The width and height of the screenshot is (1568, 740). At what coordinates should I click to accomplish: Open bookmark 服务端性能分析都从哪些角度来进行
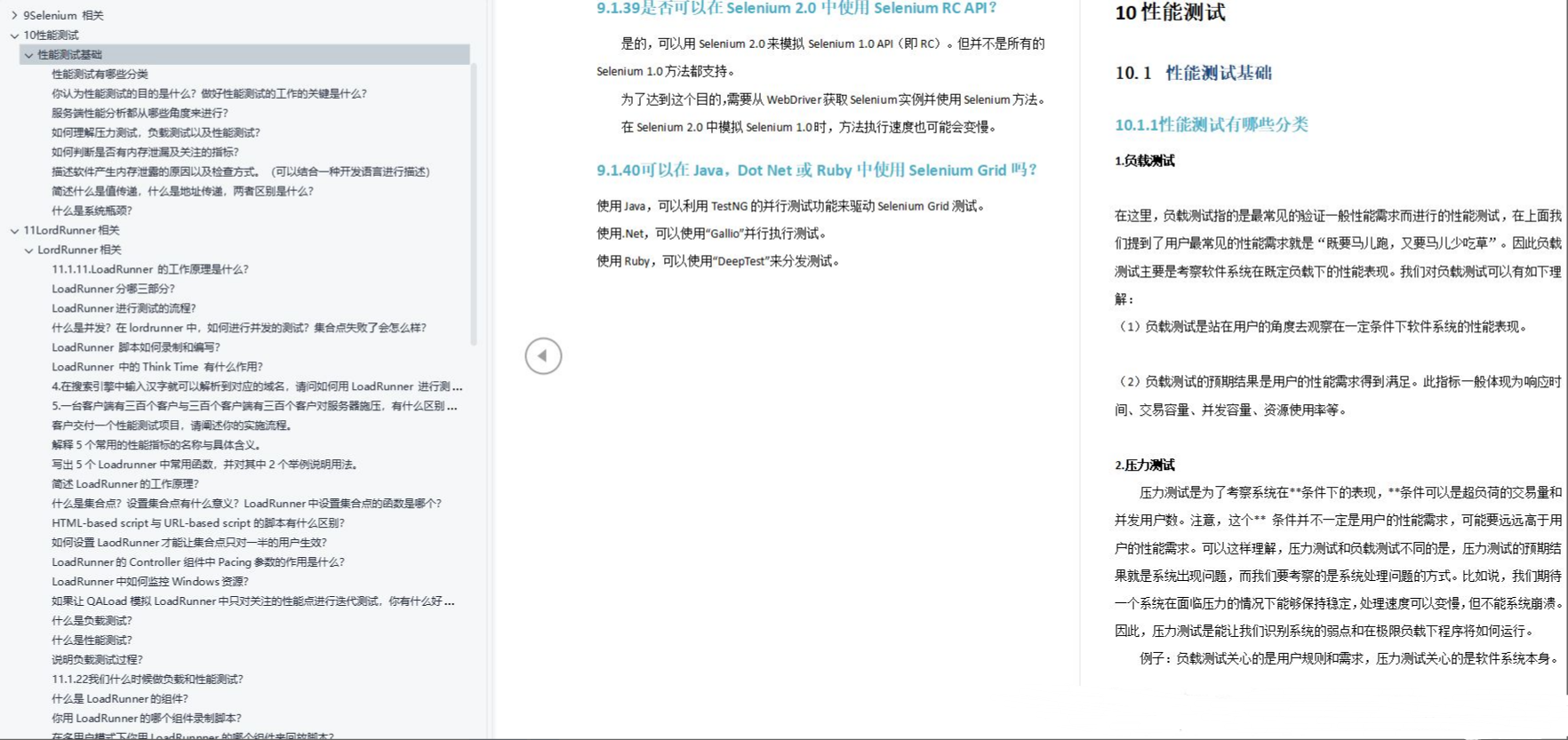[140, 113]
